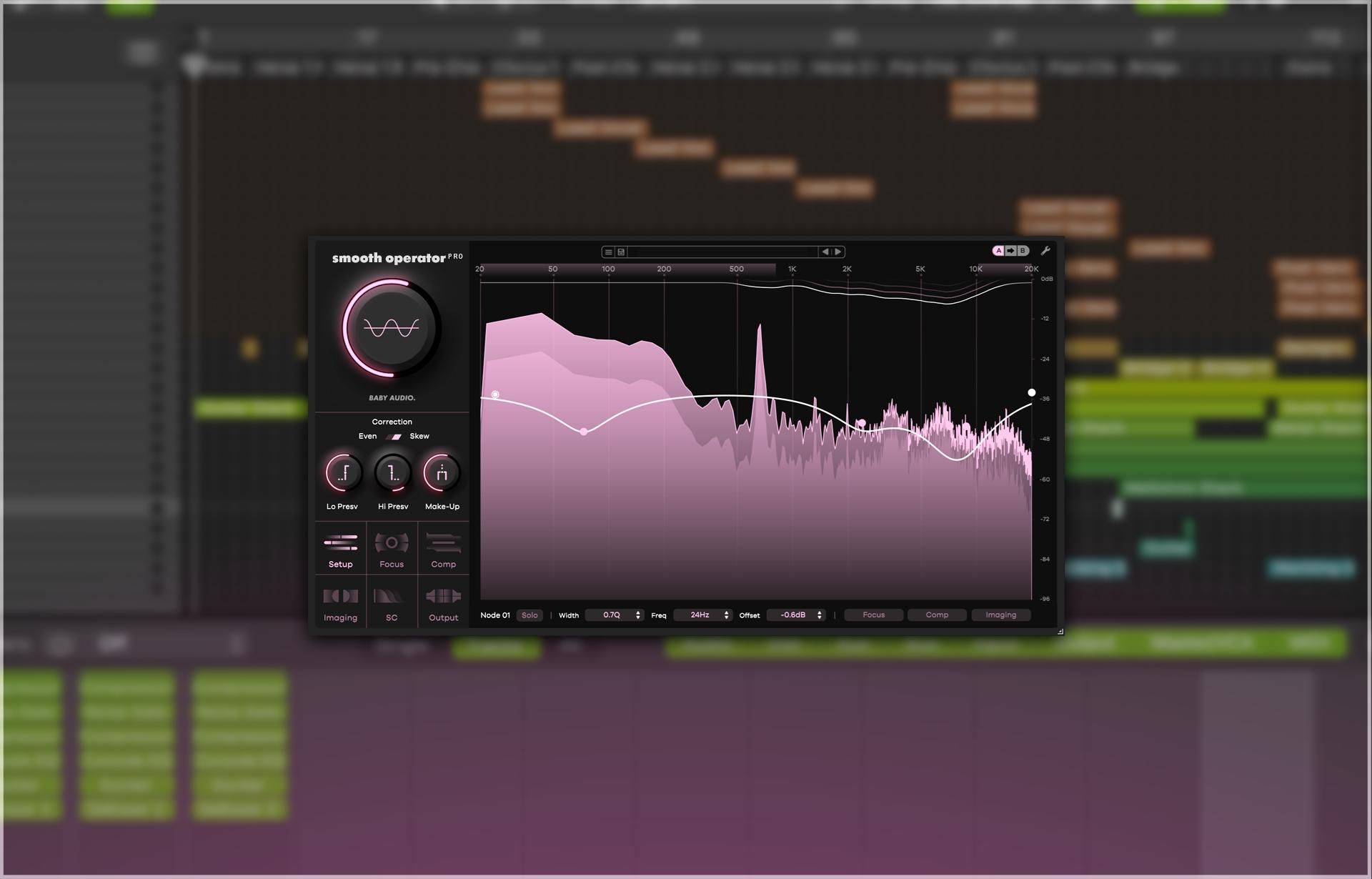This screenshot has width=1372, height=879.
Task: Open the Comp panel in sidebar
Action: 443,549
